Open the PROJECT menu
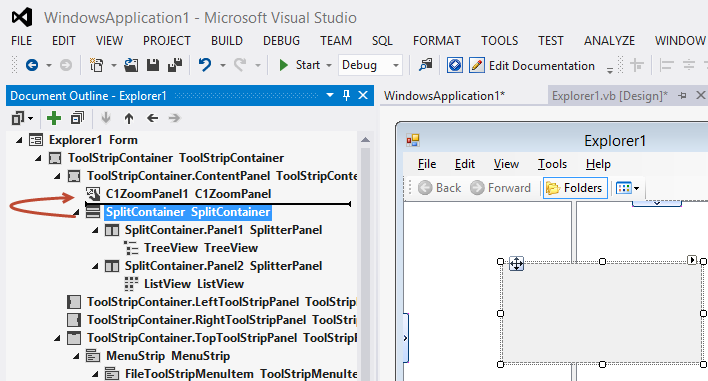This screenshot has height=381, width=708. [x=167, y=41]
